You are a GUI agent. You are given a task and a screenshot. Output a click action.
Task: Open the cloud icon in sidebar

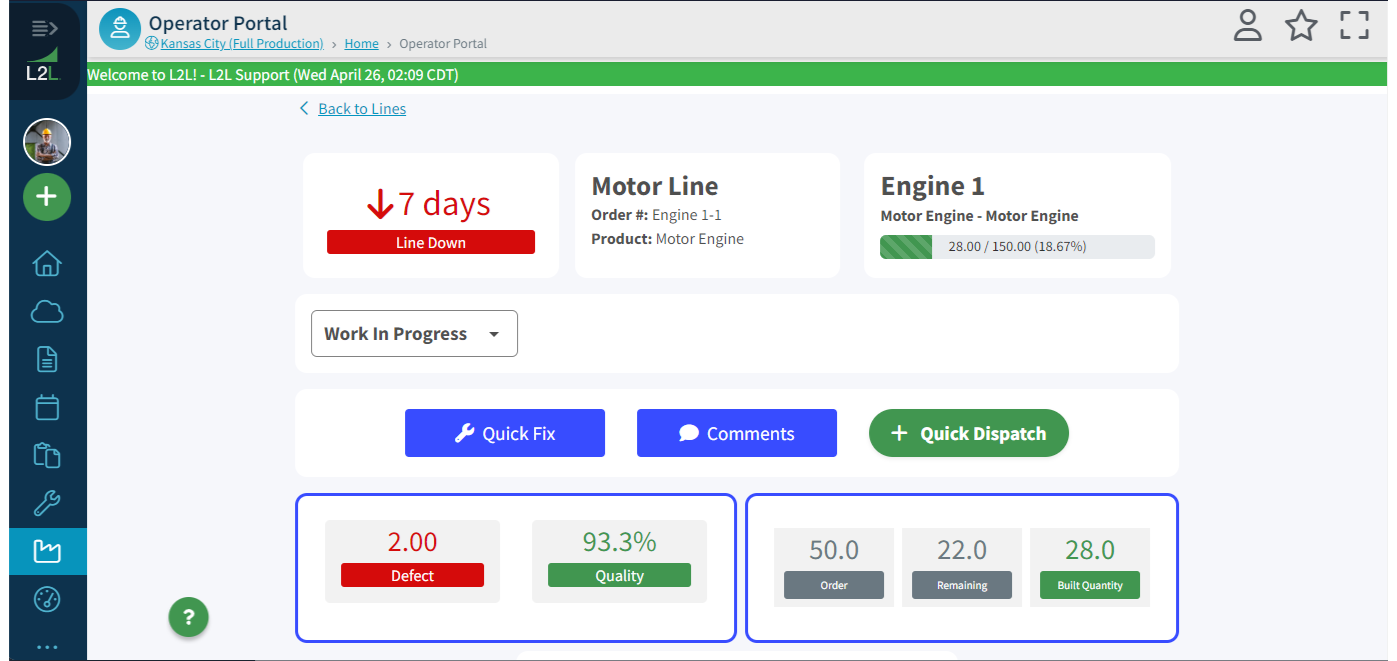tap(47, 312)
